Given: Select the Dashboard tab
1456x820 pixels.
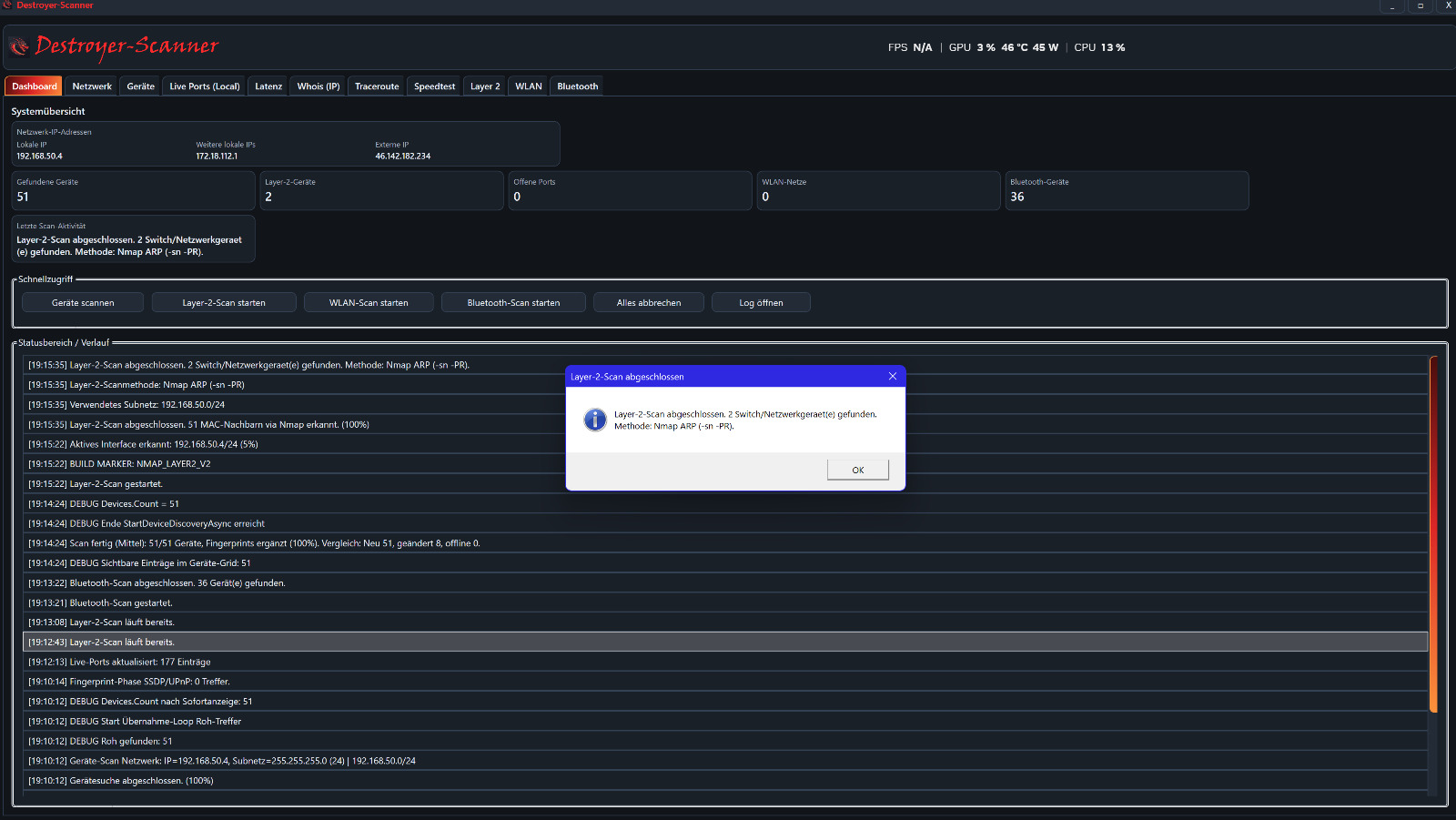Looking at the screenshot, I should (x=35, y=86).
